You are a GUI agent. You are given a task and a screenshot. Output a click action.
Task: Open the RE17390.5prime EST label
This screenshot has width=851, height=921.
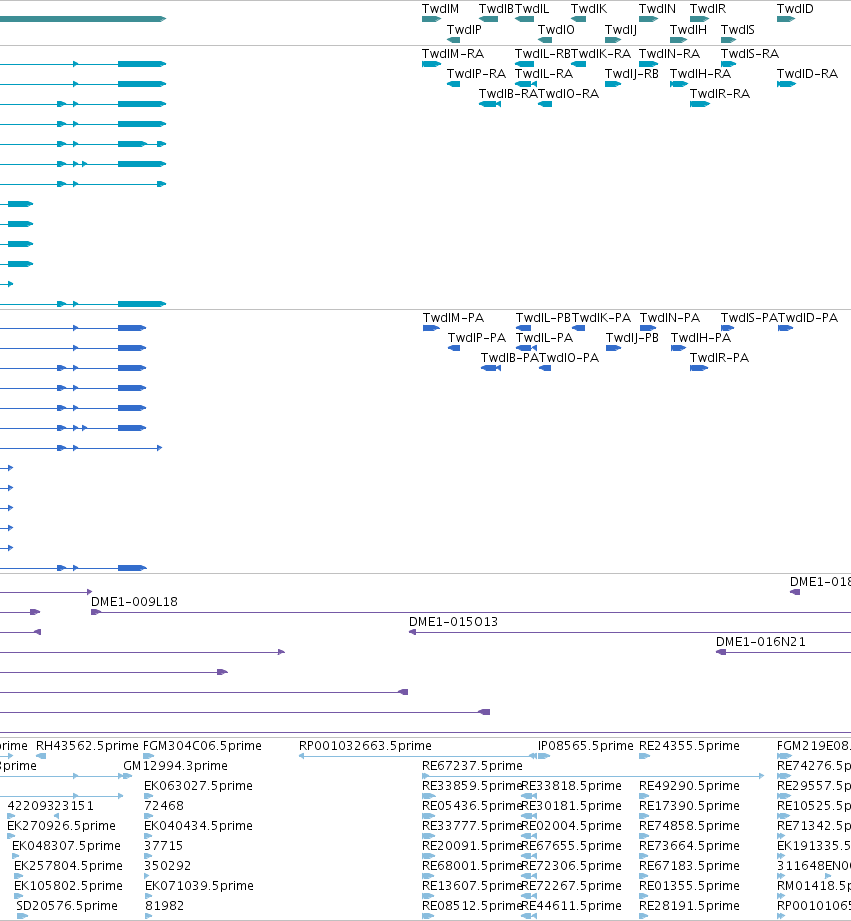click(689, 806)
